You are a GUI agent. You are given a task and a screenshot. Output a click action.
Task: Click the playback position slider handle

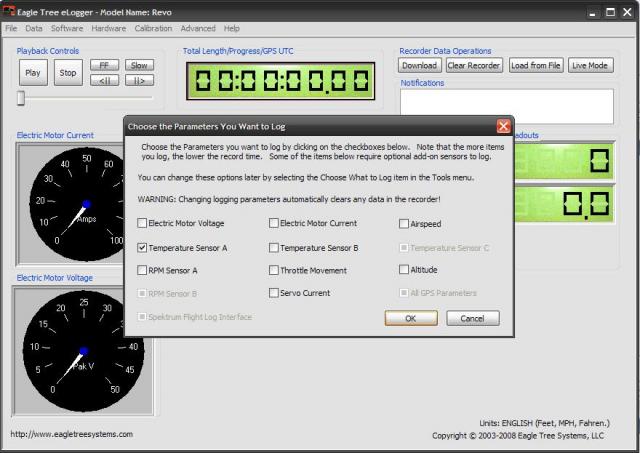point(20,97)
